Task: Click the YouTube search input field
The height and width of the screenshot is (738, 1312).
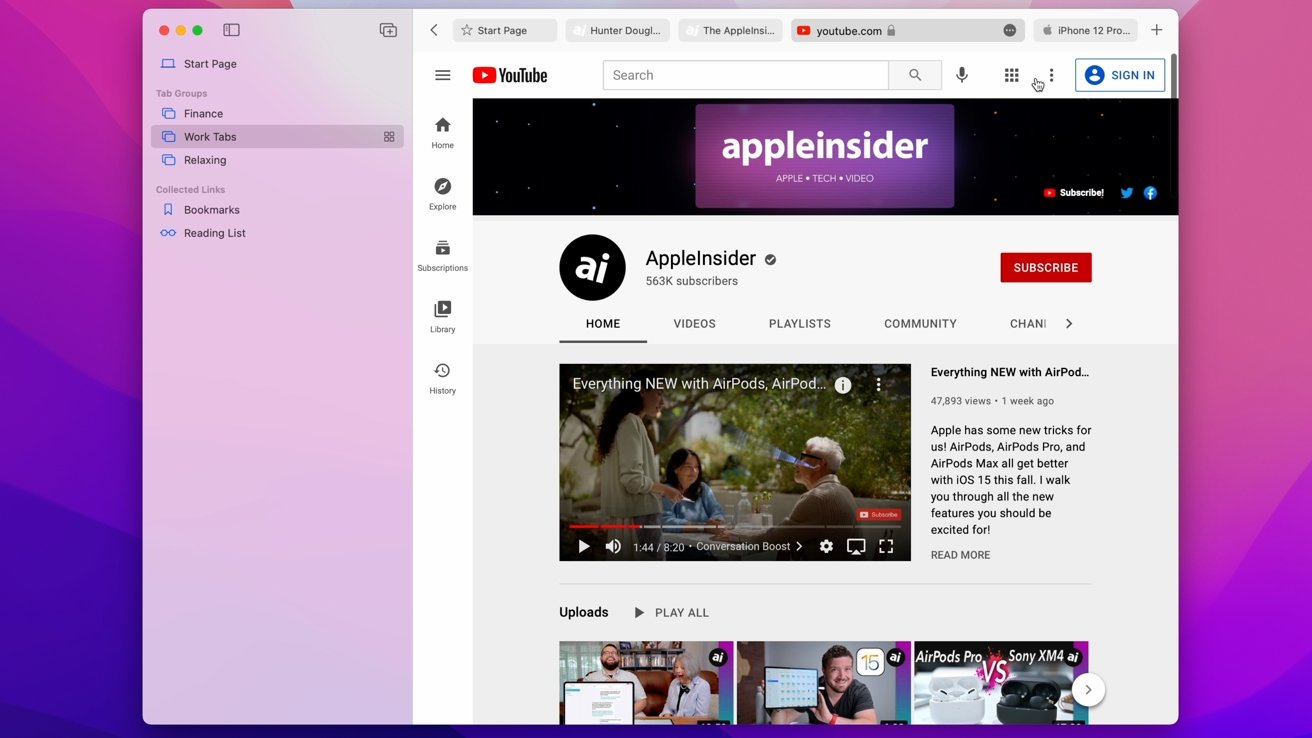Action: point(746,75)
